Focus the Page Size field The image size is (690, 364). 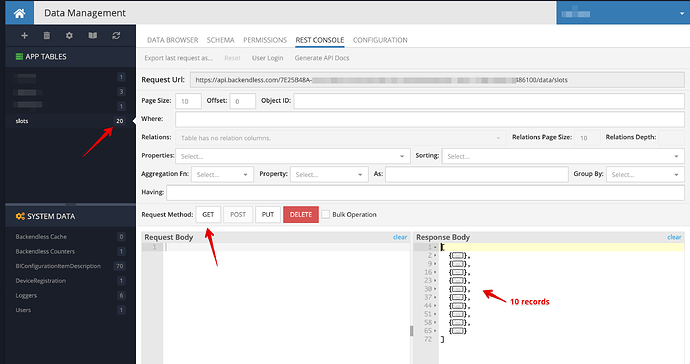pos(188,101)
